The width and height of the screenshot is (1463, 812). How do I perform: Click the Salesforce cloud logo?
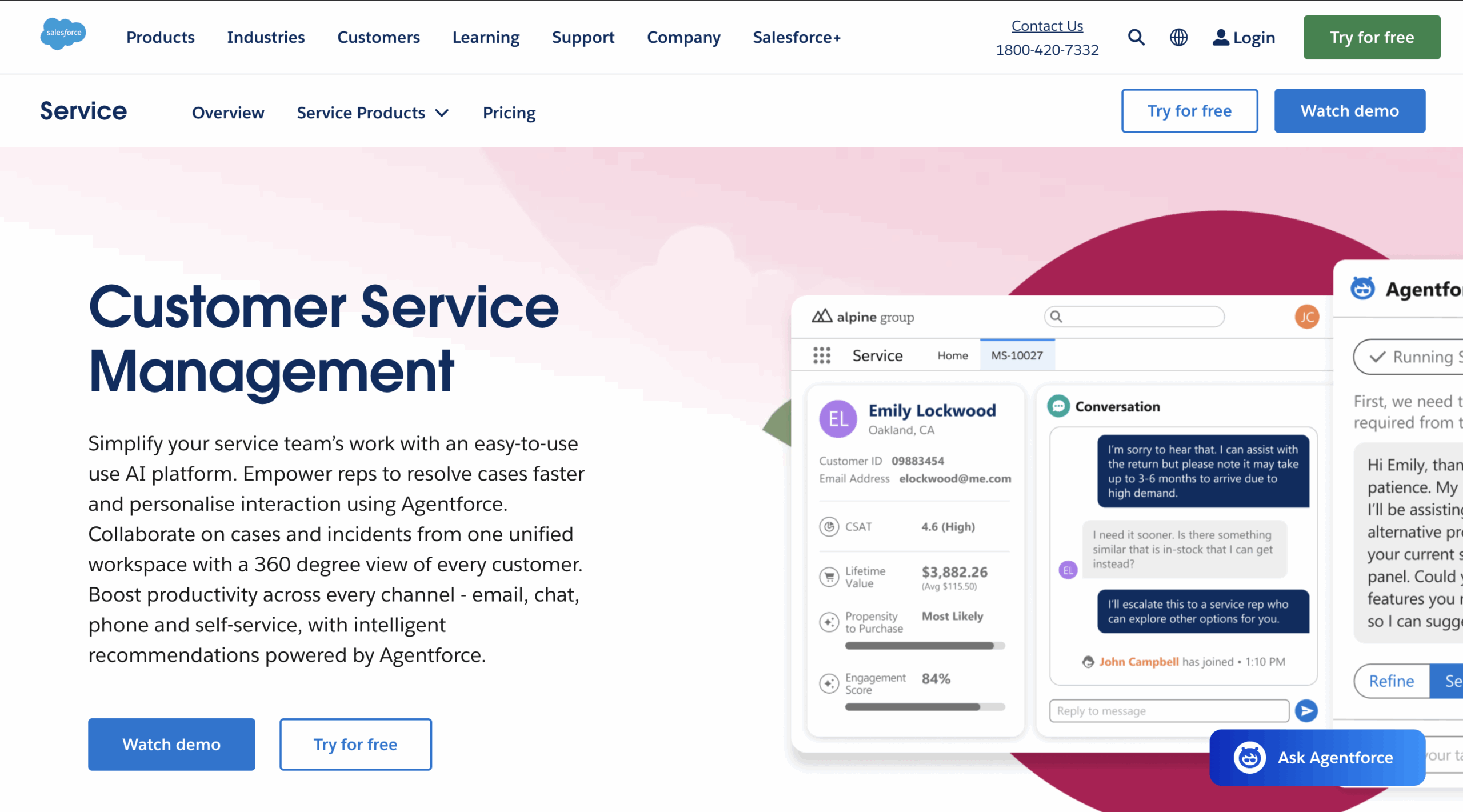[x=63, y=34]
